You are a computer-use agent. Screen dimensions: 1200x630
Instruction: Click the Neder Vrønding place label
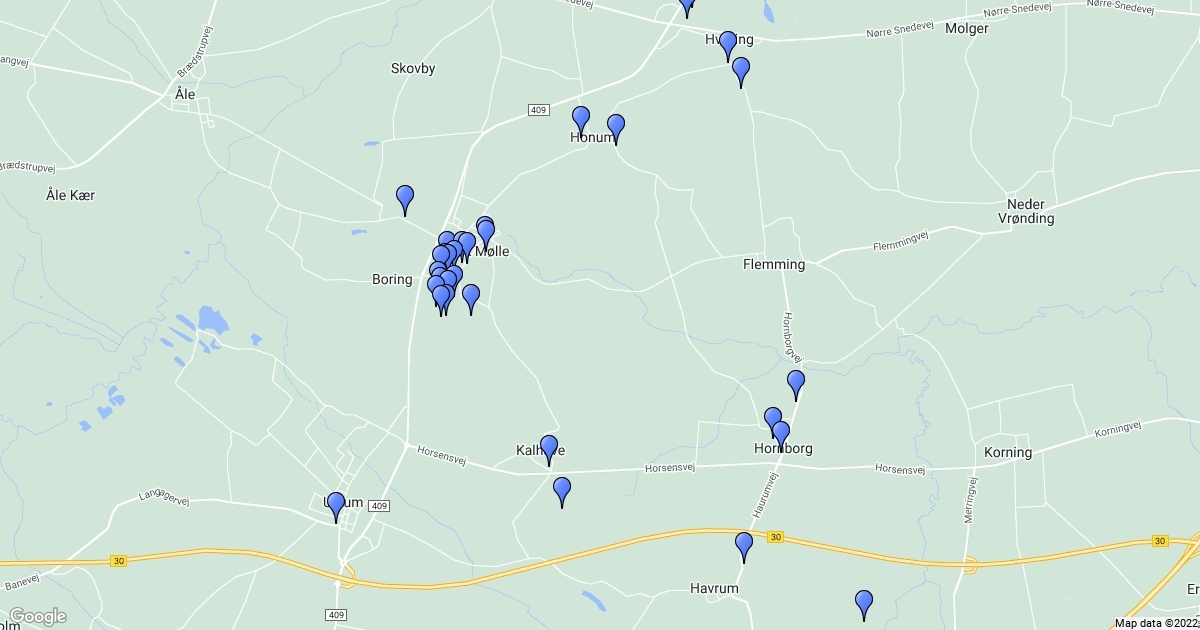tap(1026, 210)
